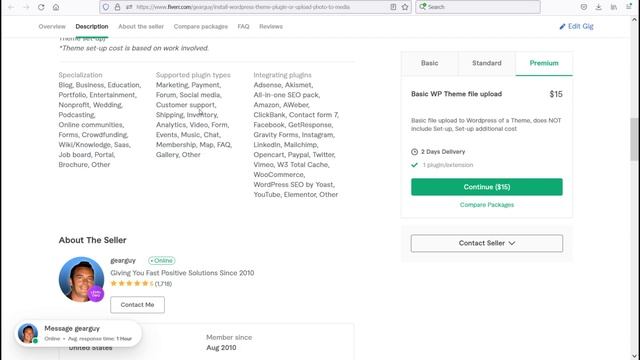Click 'WordPress SEO by Yoast' in the plugin list
The height and width of the screenshot is (360, 640).
(293, 184)
